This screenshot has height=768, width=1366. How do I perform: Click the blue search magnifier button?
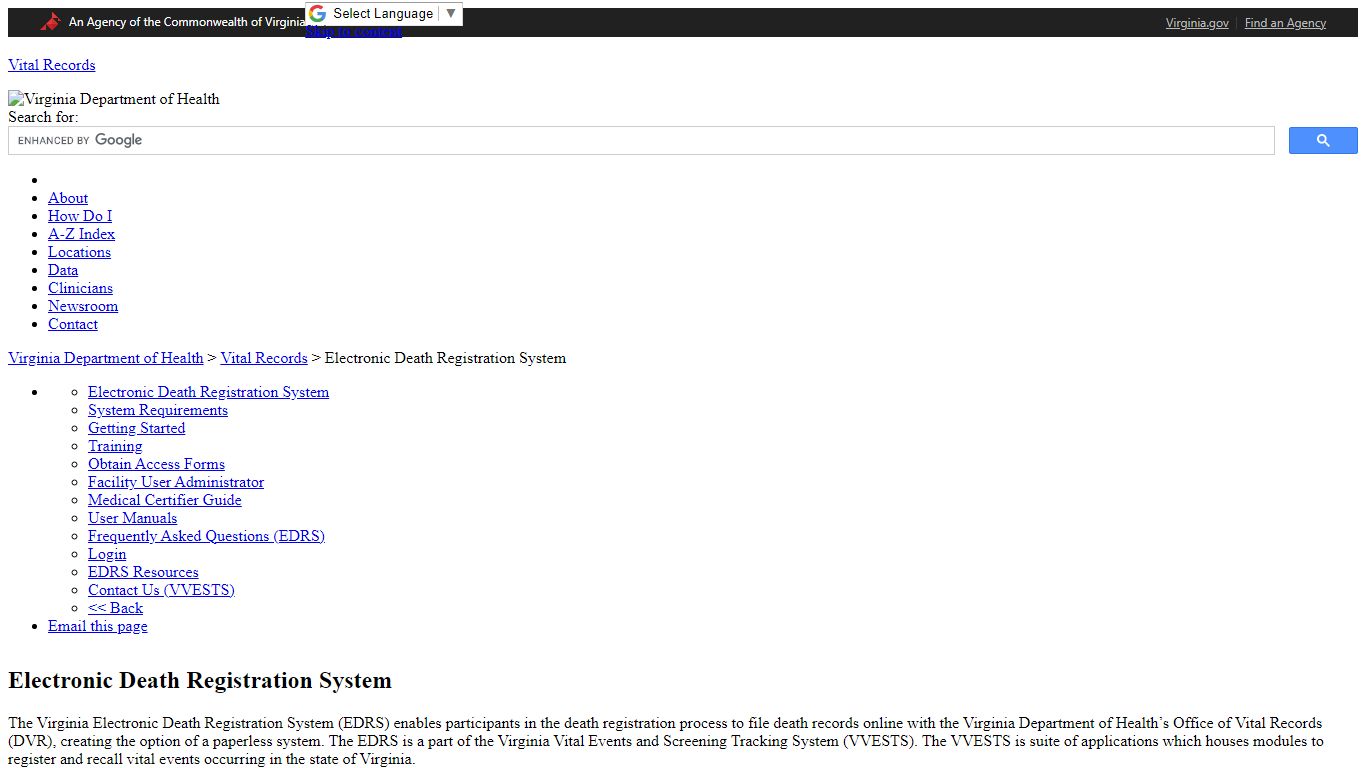(1323, 141)
